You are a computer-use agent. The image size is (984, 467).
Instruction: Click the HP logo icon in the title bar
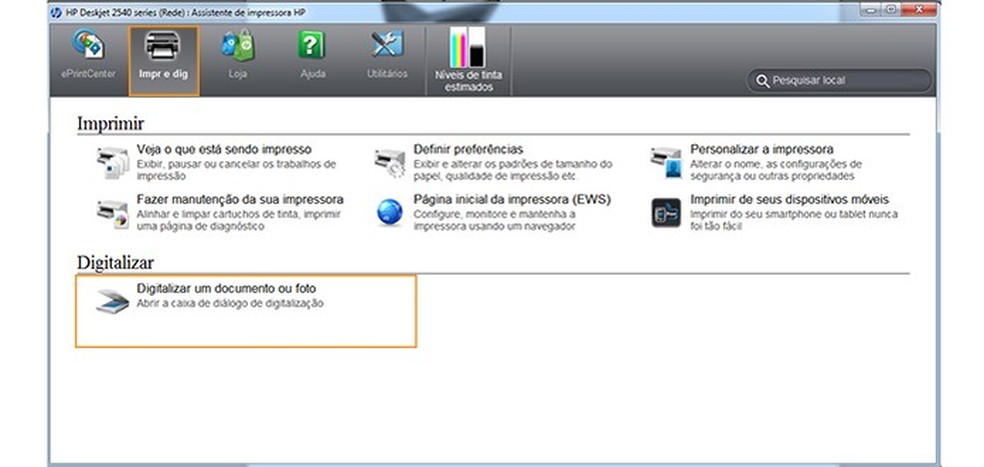56,12
